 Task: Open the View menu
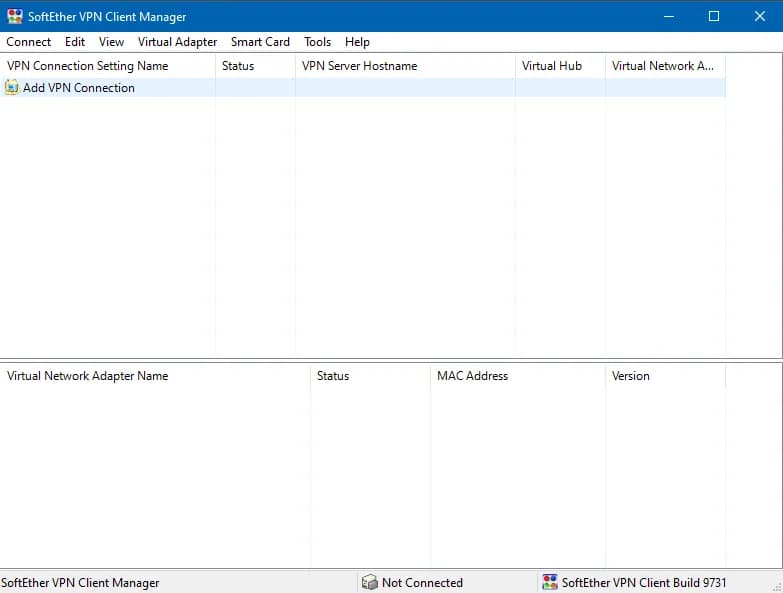pyautogui.click(x=111, y=42)
